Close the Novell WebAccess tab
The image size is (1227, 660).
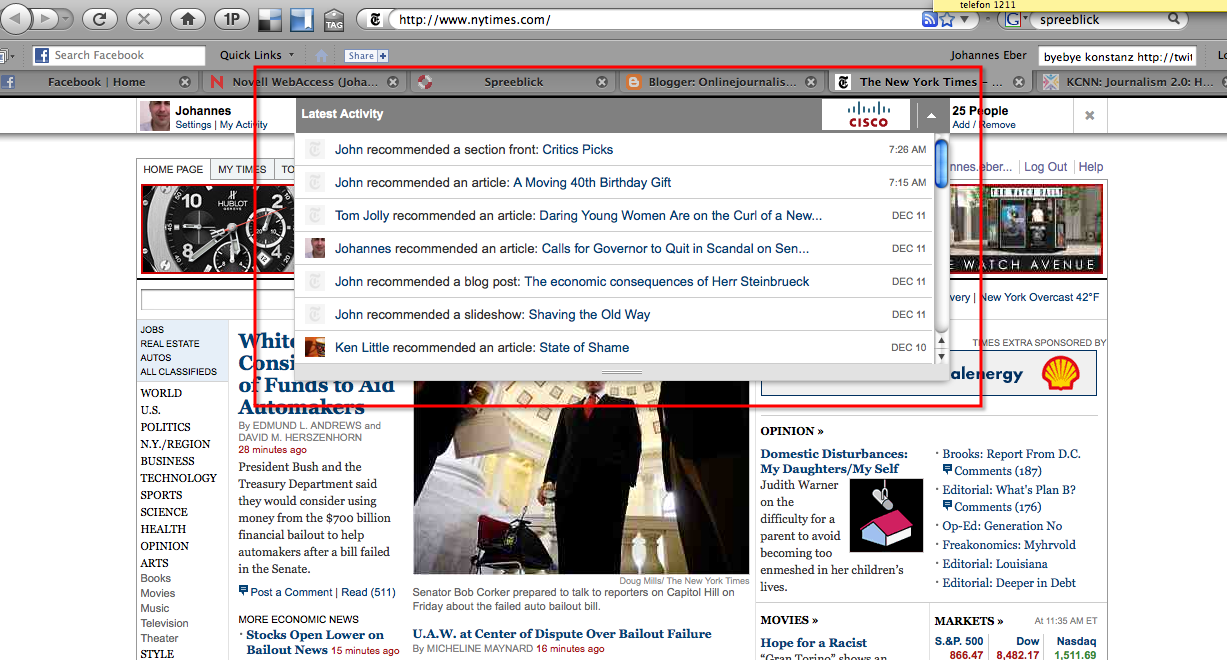tap(393, 82)
